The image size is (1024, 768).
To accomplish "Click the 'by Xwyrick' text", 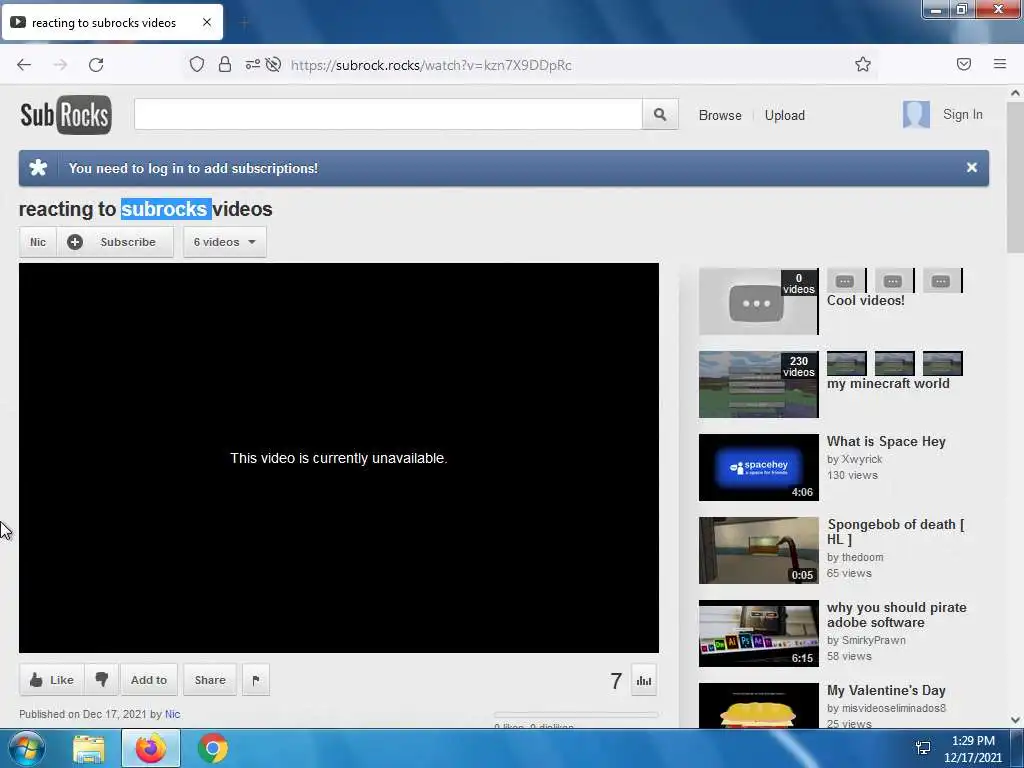I will (x=854, y=459).
